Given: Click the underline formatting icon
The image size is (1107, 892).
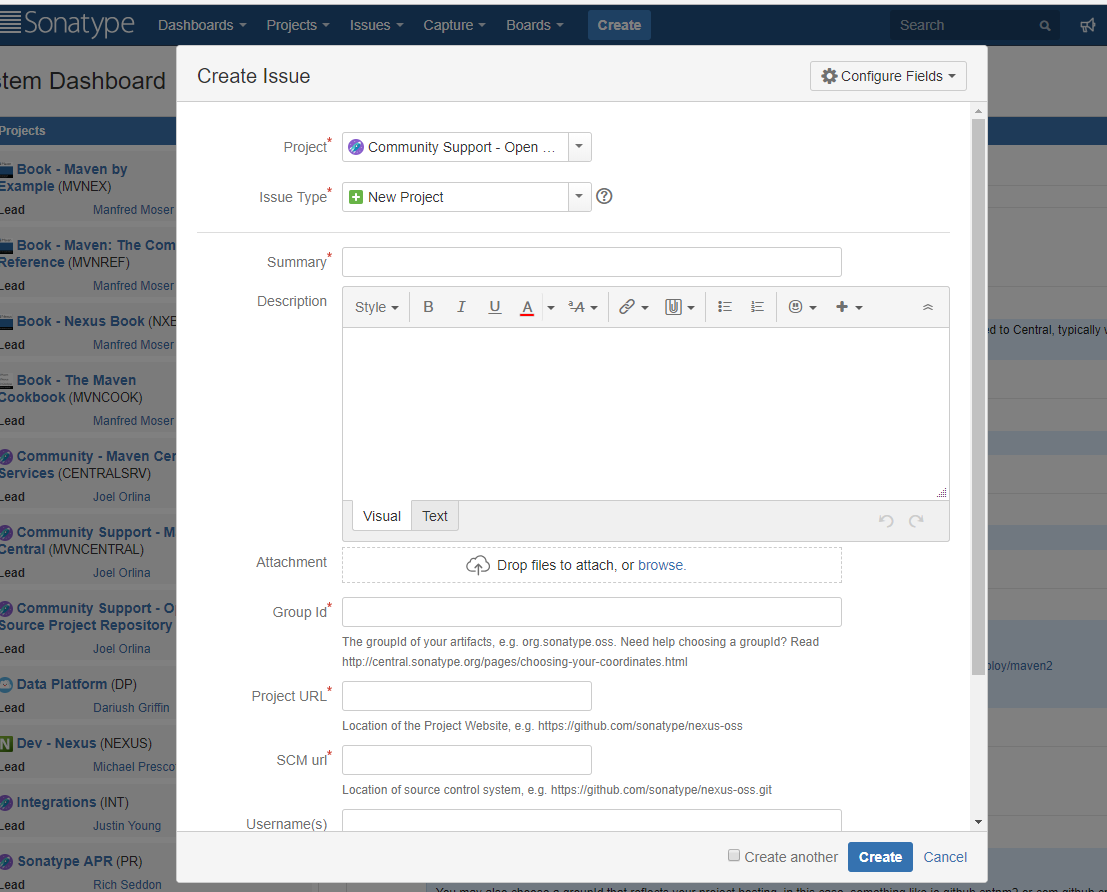Looking at the screenshot, I should tap(494, 307).
